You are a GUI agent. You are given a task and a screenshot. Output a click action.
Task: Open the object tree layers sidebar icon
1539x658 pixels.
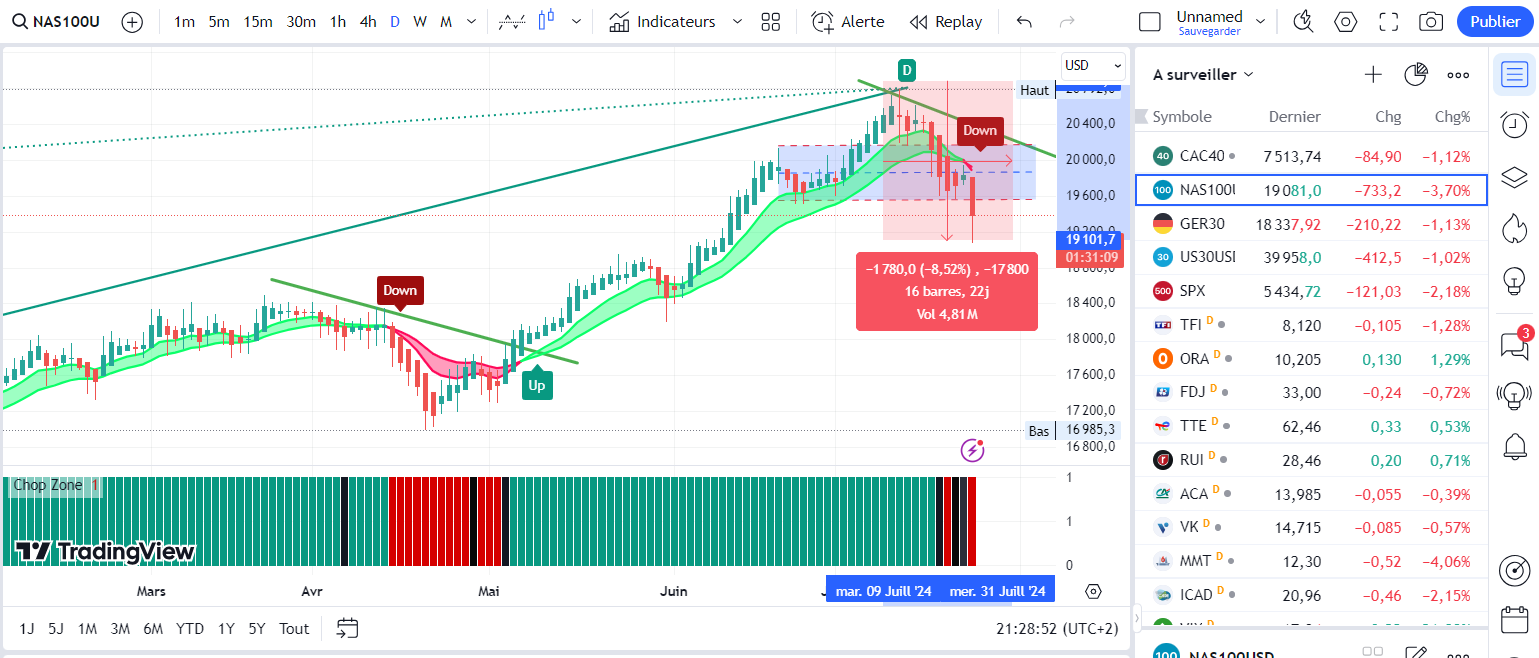[x=1515, y=177]
